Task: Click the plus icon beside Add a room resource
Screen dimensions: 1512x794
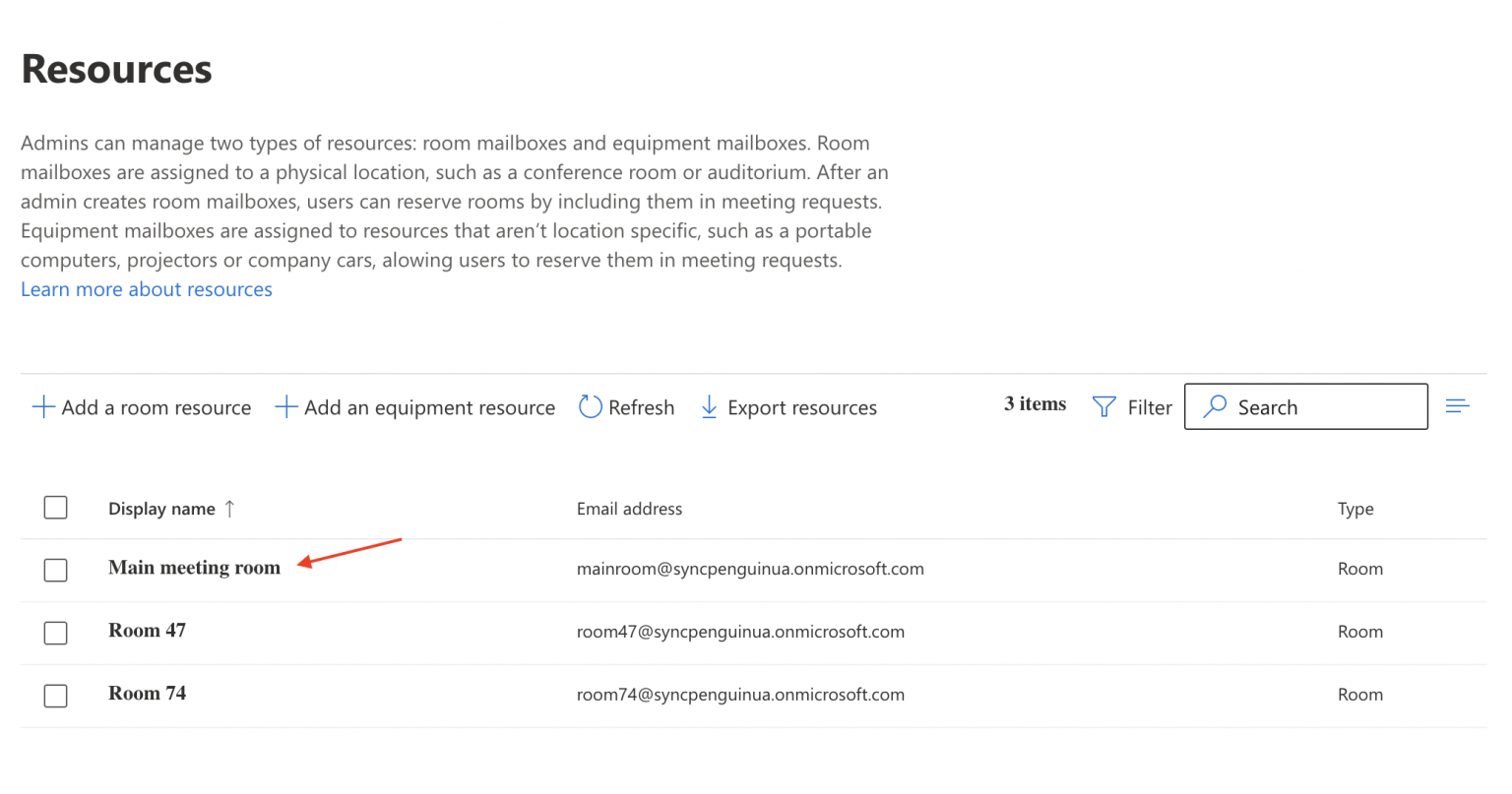Action: pyautogui.click(x=42, y=406)
